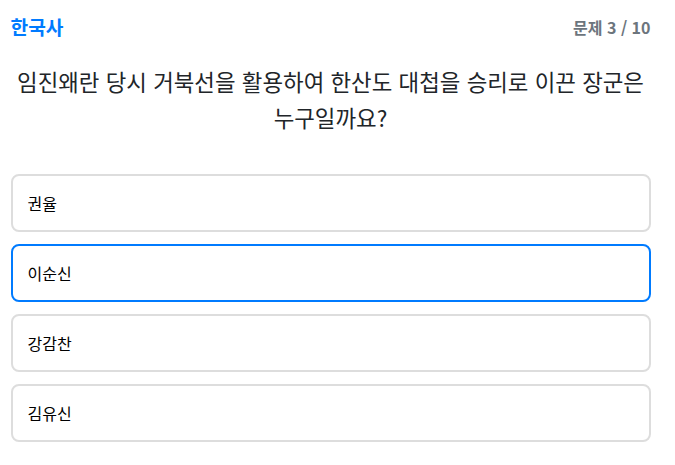675x465 pixels.
Task: Click the word 임진왜란 in the question
Action: (58, 83)
